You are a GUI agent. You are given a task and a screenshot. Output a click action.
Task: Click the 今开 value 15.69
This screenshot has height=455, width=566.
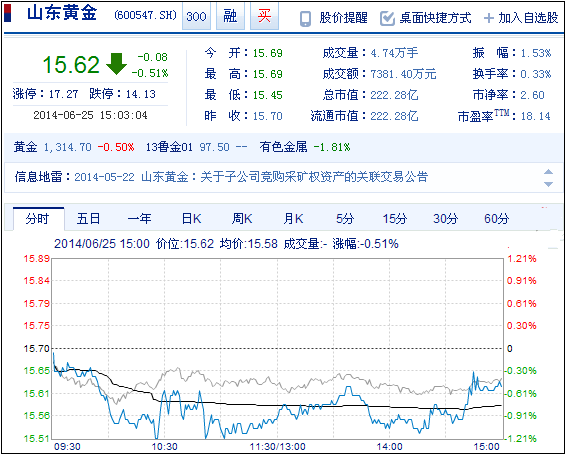267,53
